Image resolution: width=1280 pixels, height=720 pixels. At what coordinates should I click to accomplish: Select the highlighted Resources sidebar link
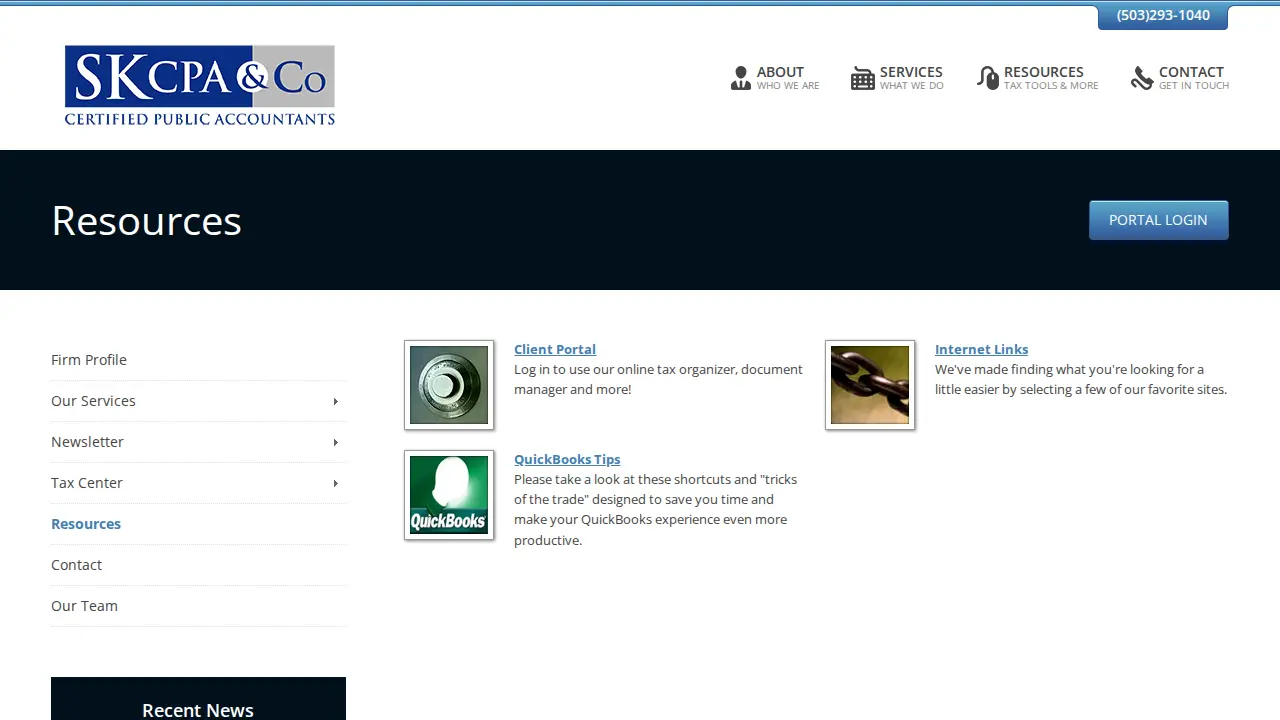coord(86,524)
